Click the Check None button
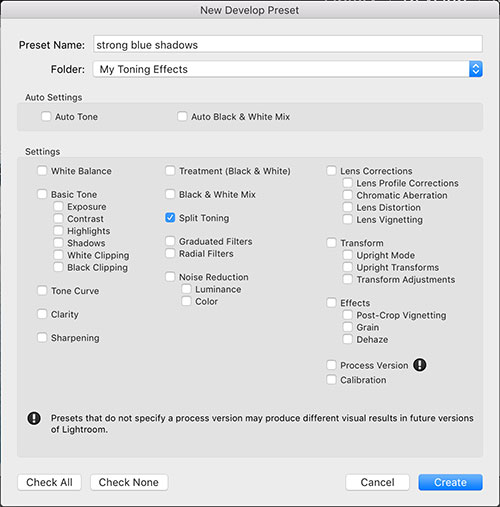The image size is (500, 507). point(129,482)
